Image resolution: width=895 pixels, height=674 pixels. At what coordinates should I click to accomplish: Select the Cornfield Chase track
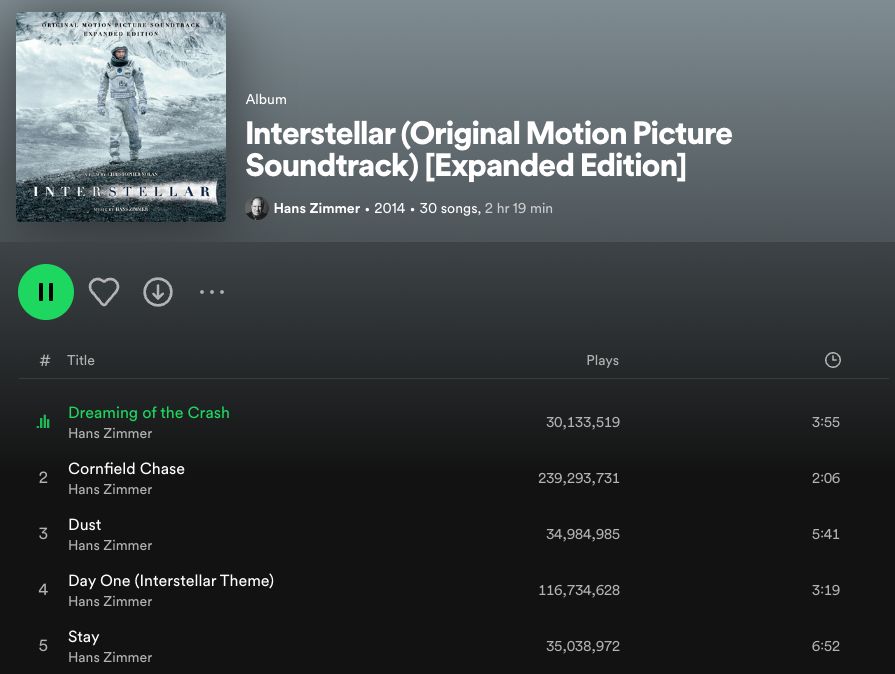(126, 469)
